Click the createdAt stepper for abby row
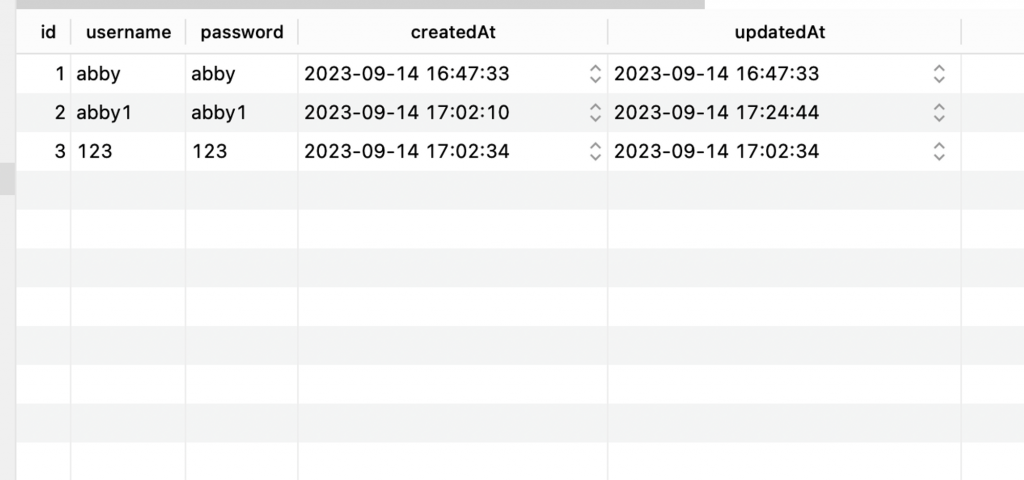 [595, 74]
